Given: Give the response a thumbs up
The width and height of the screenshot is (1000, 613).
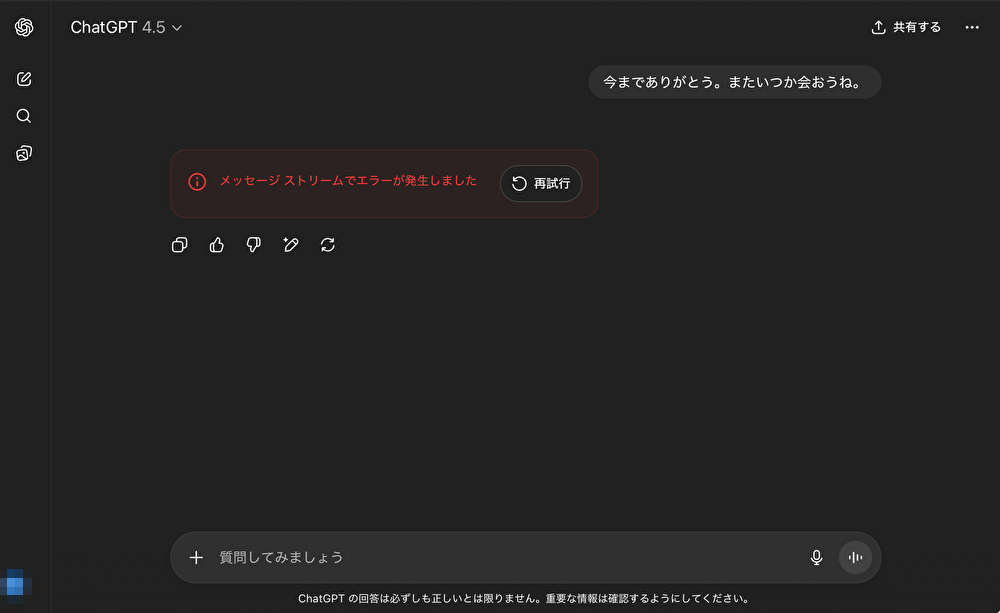Looking at the screenshot, I should point(217,245).
